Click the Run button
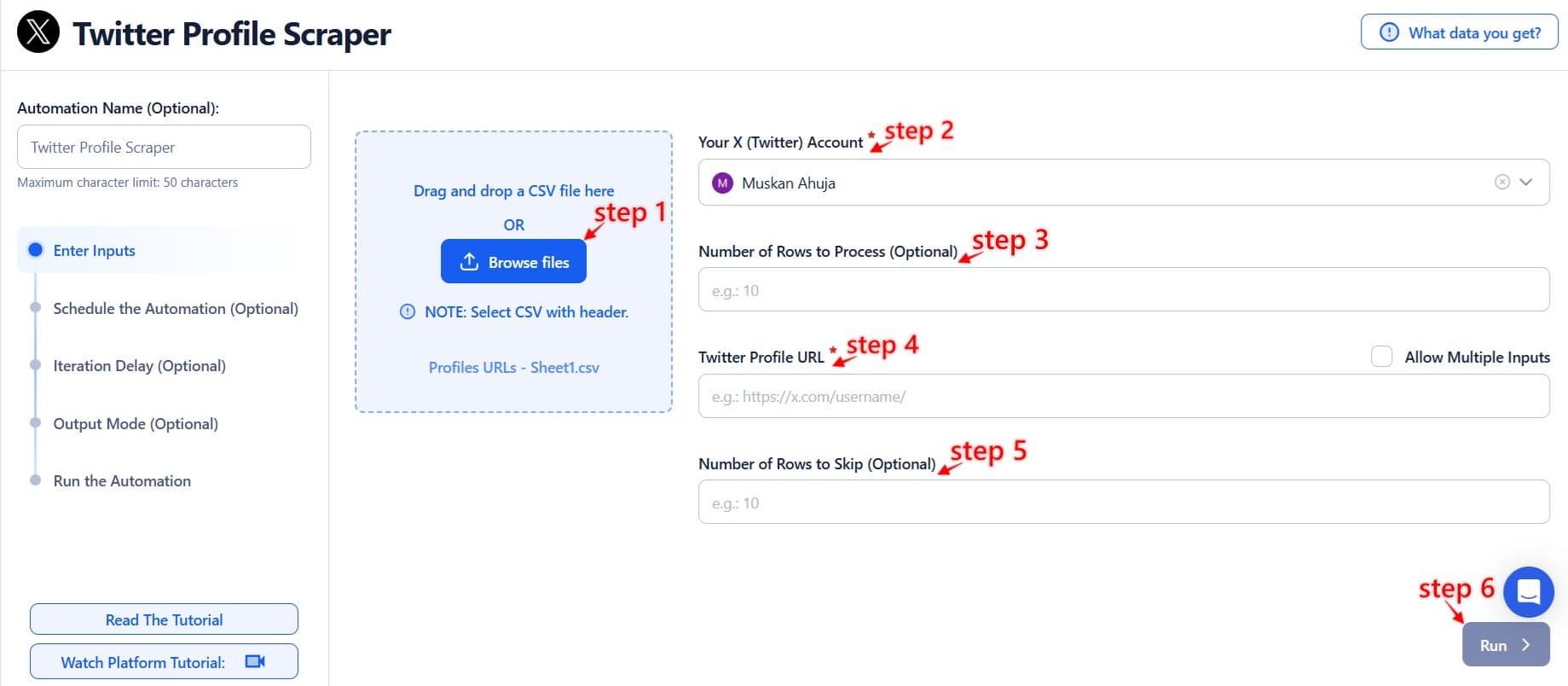Screen dimensions: 1568x686 (1505, 644)
